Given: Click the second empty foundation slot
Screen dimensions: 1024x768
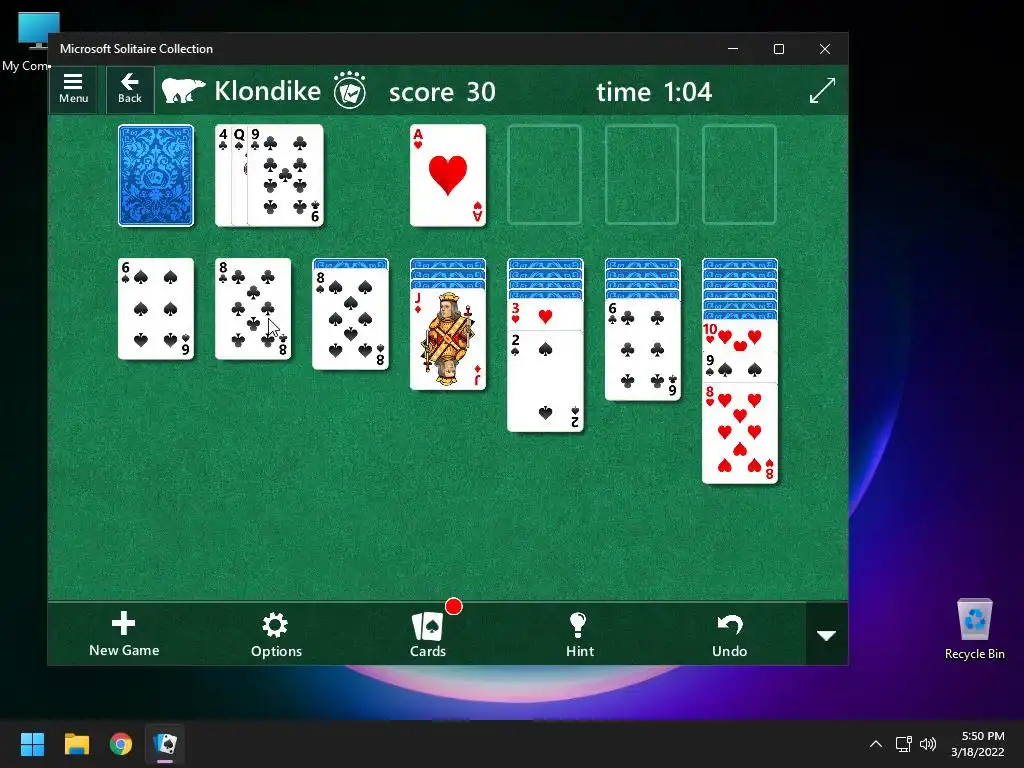Looking at the screenshot, I should coord(545,176).
